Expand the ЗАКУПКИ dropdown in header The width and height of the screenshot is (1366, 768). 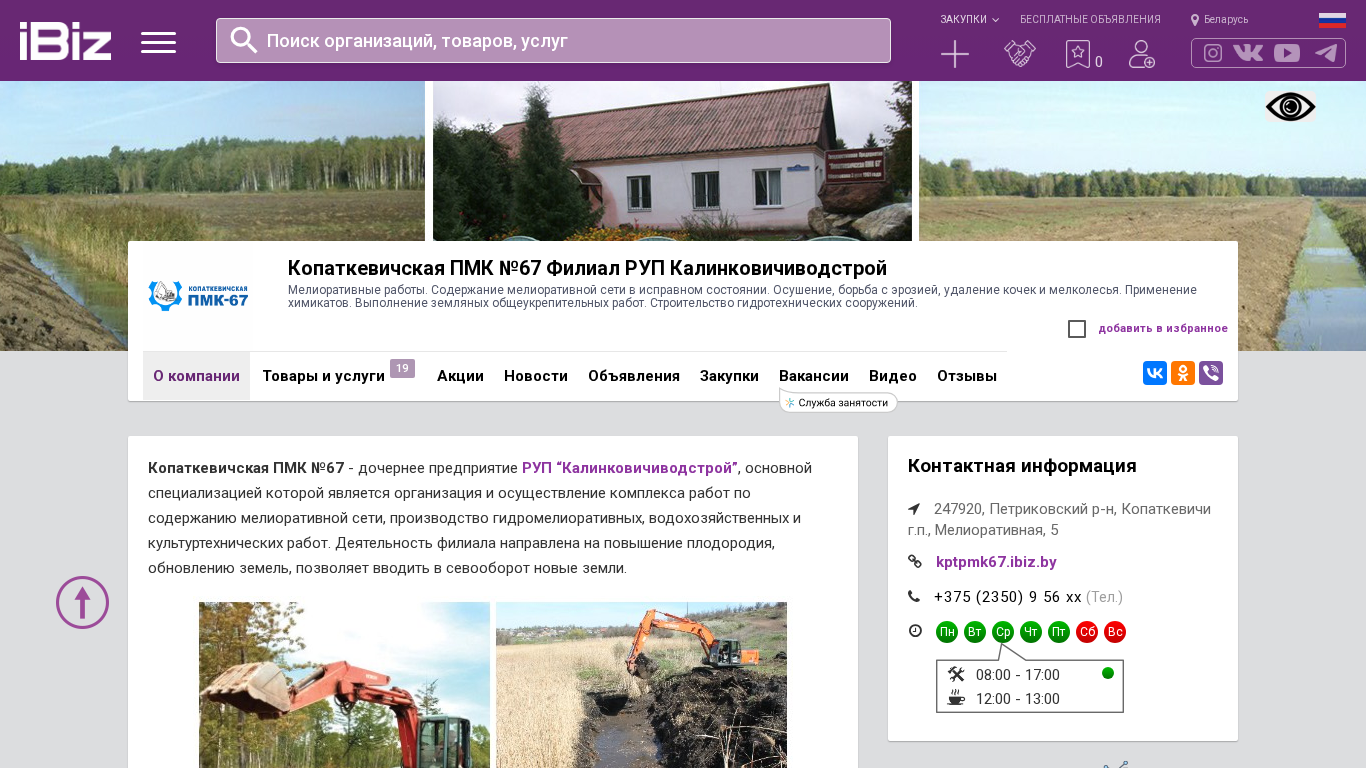pos(969,20)
